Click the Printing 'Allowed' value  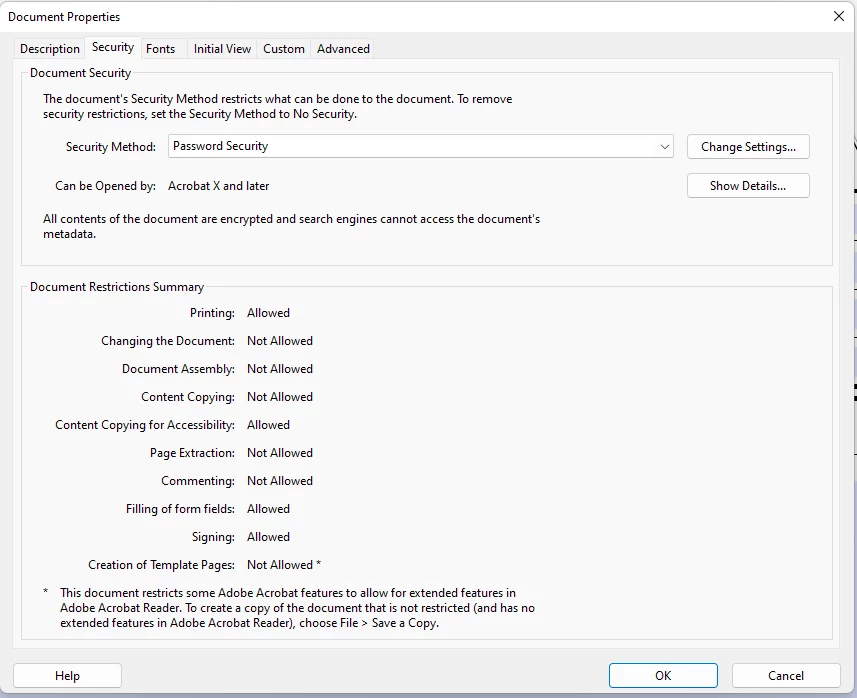coord(268,313)
